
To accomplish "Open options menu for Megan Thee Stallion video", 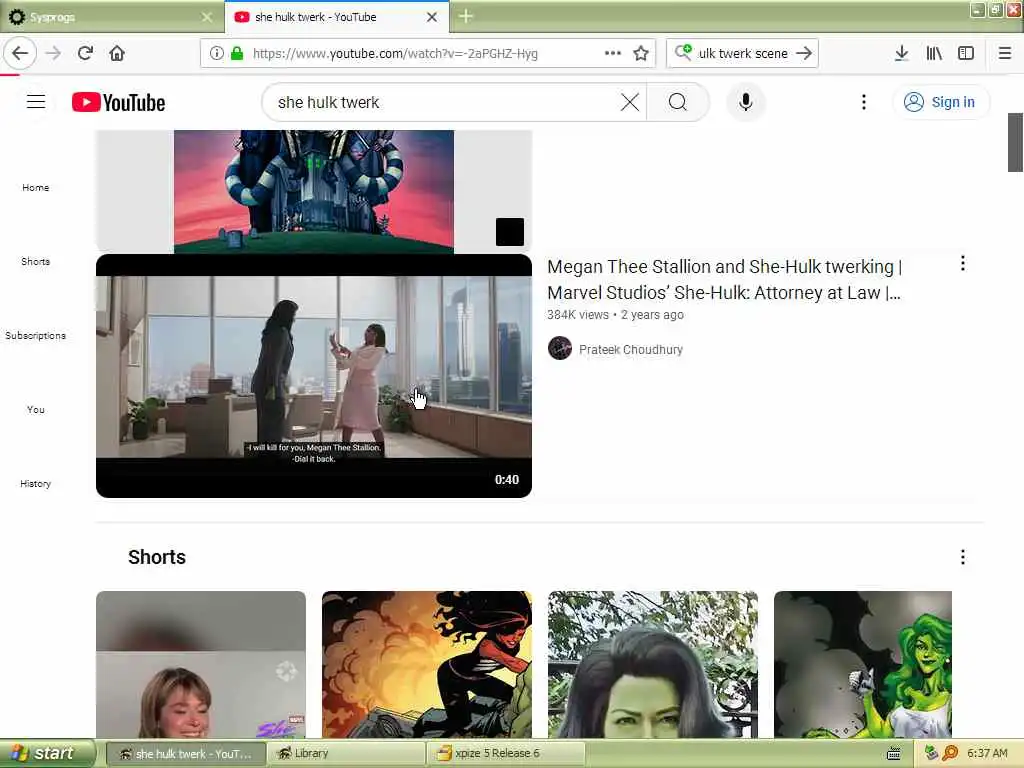I will point(963,263).
